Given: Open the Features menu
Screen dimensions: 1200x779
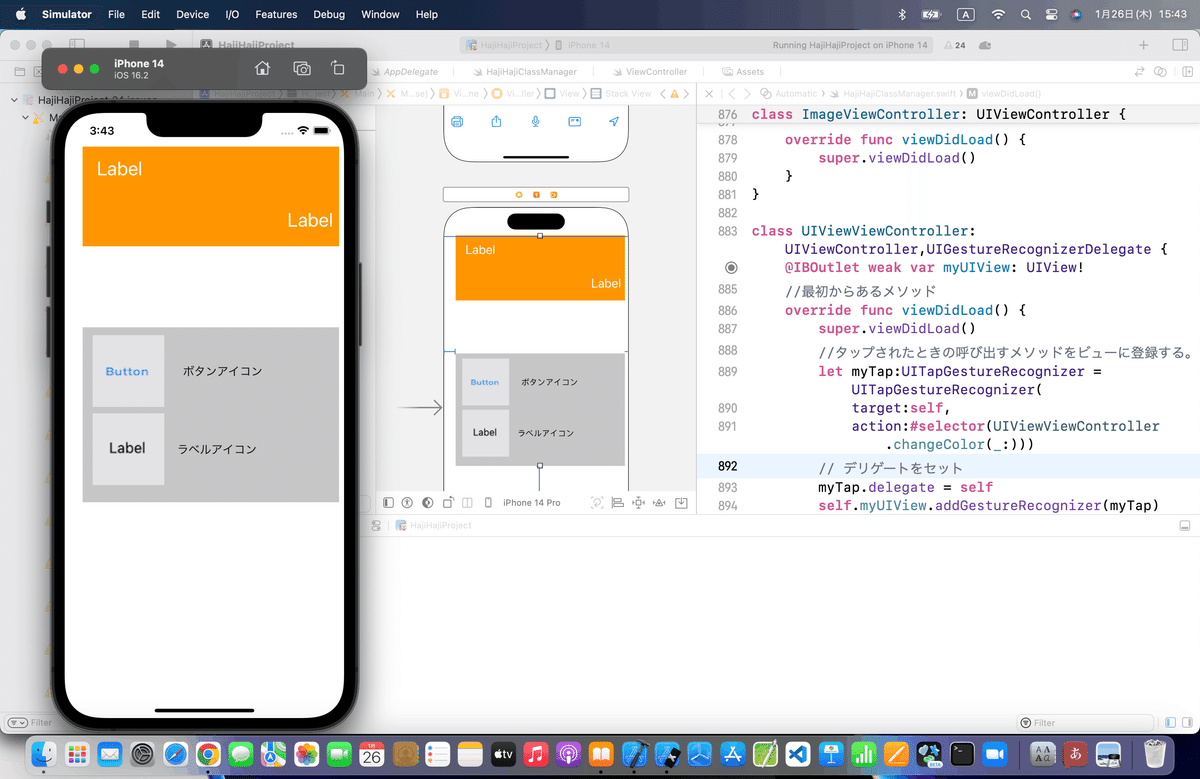Looking at the screenshot, I should (x=276, y=14).
